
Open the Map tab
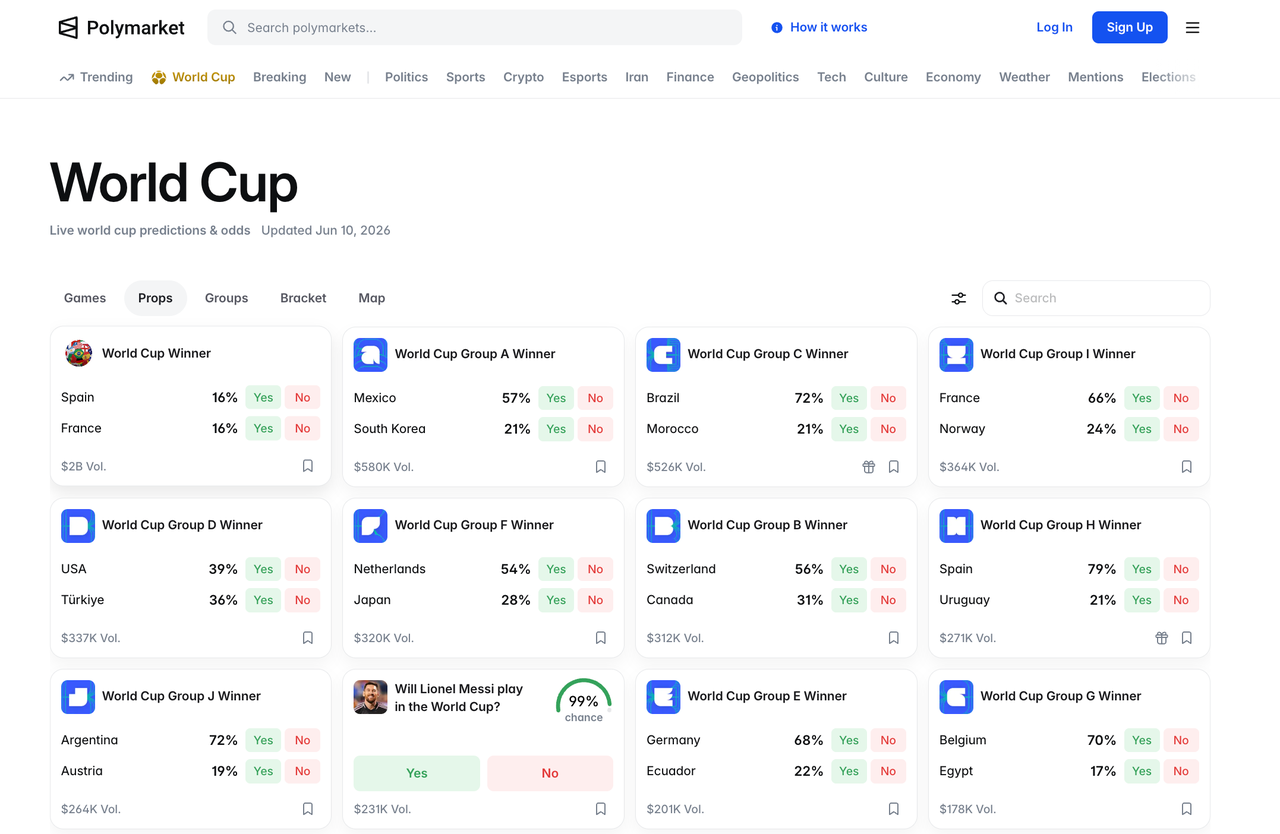(372, 298)
